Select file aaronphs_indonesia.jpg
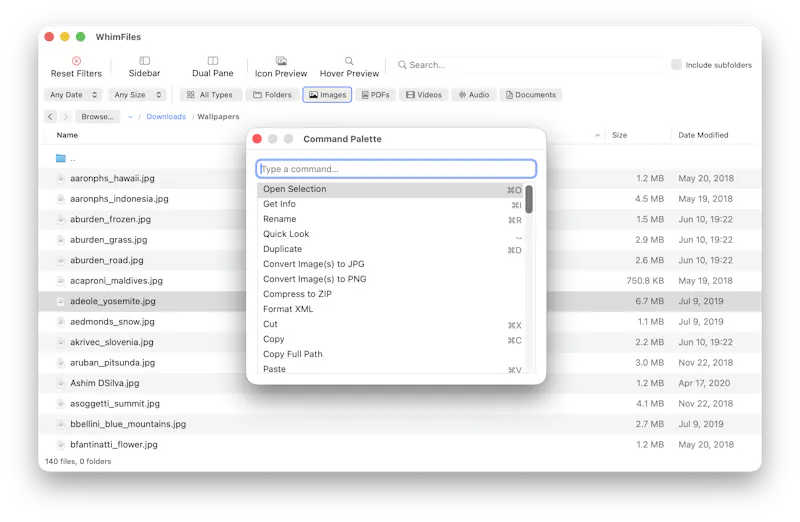The image size is (800, 522). pos(119,199)
